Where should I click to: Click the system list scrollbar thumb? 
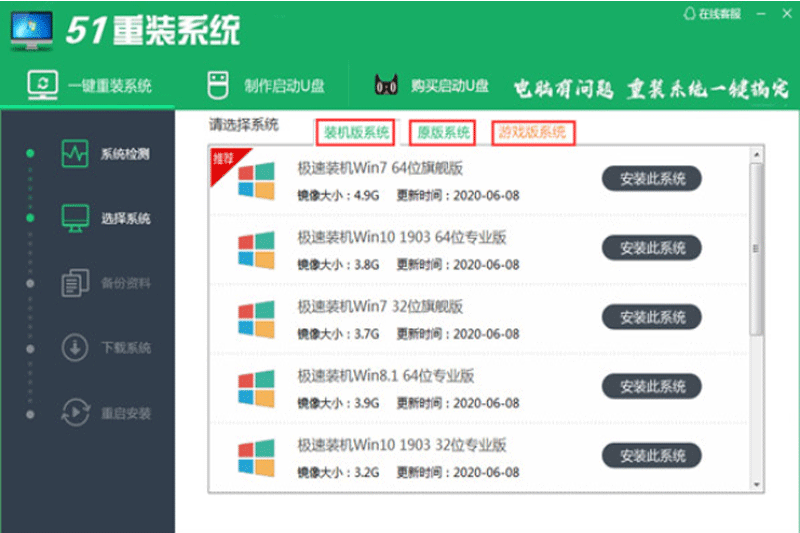(x=757, y=249)
